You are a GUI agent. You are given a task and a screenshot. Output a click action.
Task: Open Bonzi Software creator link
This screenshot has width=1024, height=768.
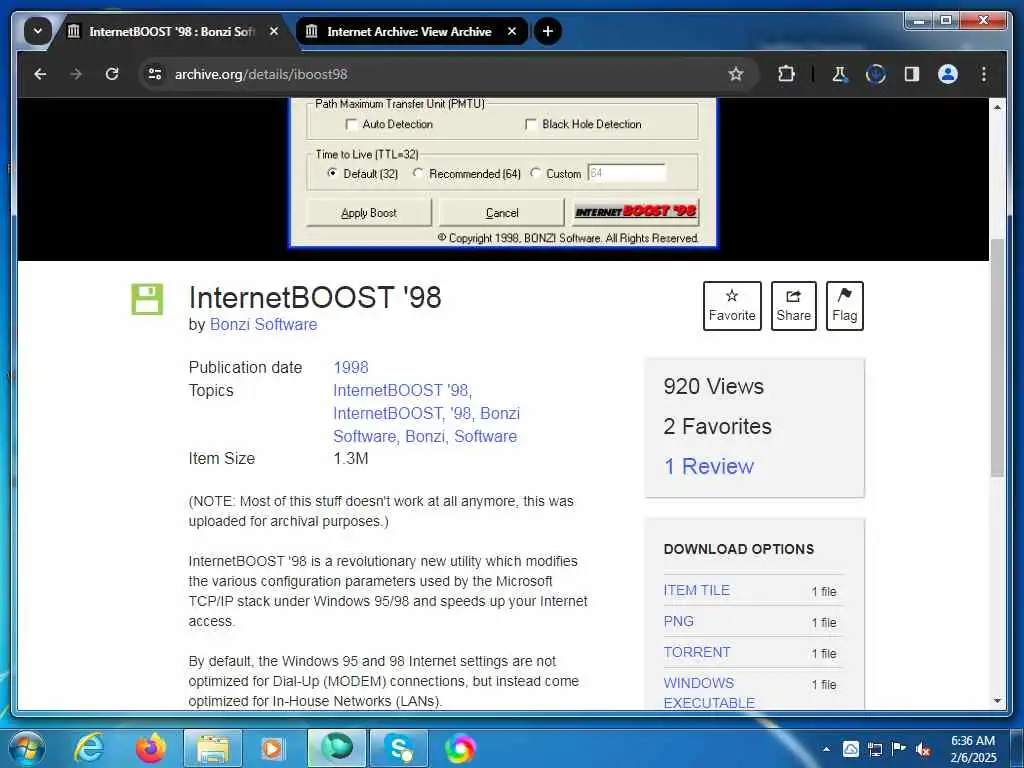[x=263, y=325]
